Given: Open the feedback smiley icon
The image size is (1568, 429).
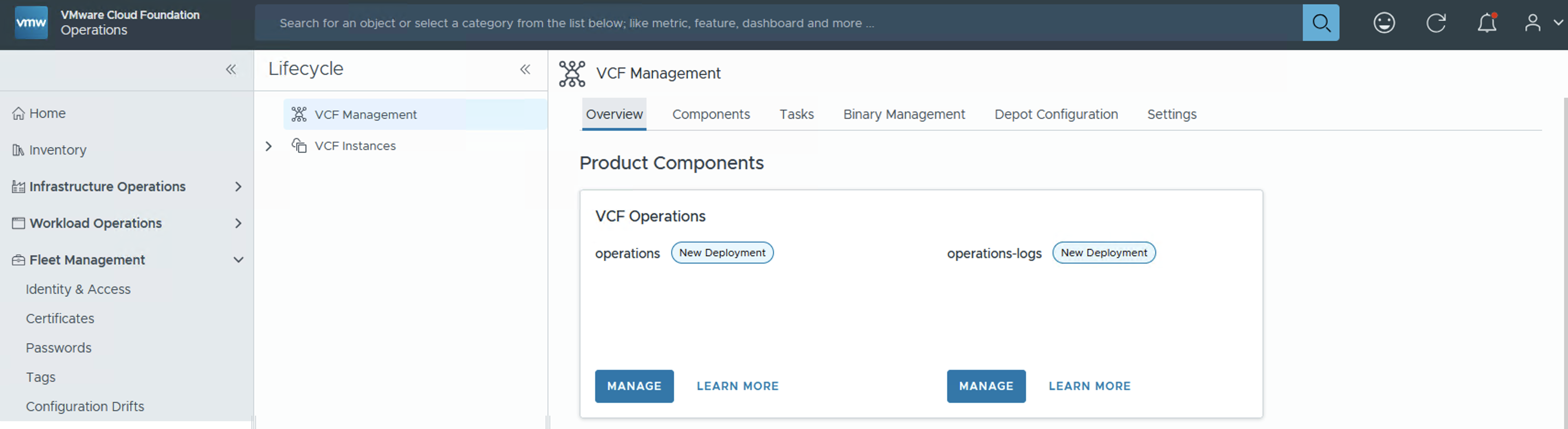Looking at the screenshot, I should click(1384, 23).
